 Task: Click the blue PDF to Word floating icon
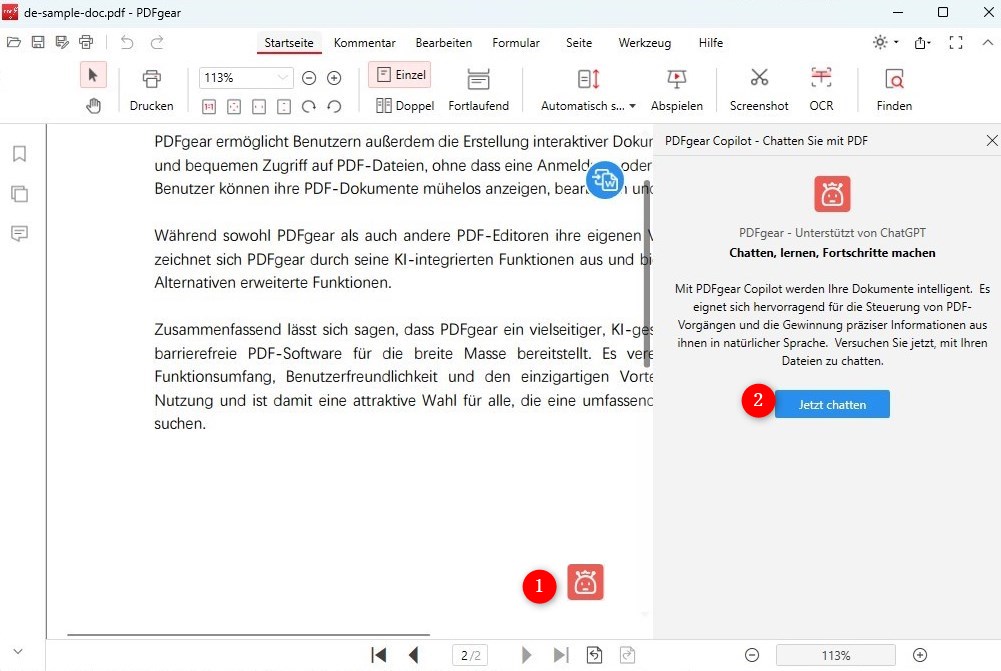pos(605,180)
